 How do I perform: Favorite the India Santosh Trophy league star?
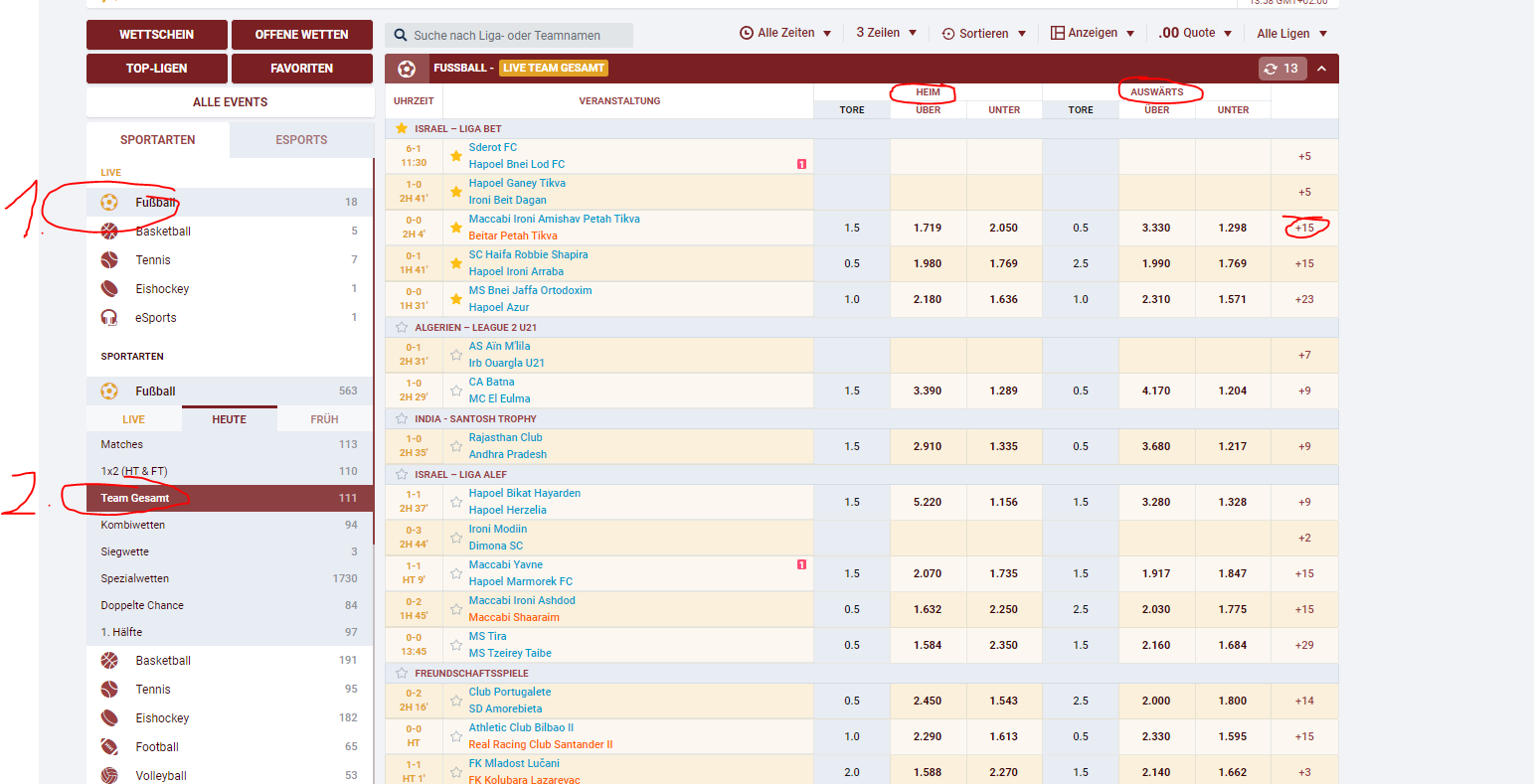click(x=402, y=419)
